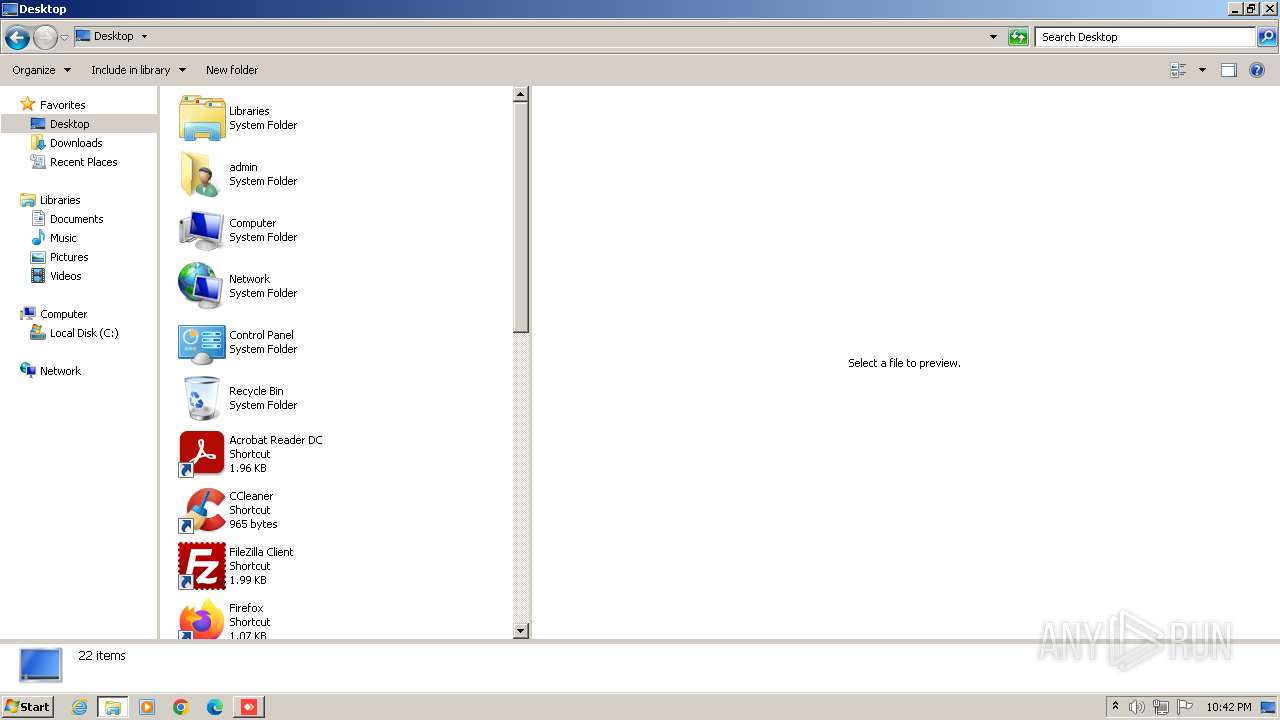Image resolution: width=1280 pixels, height=720 pixels.
Task: Select the CCleaner shortcut icon
Action: [202, 510]
